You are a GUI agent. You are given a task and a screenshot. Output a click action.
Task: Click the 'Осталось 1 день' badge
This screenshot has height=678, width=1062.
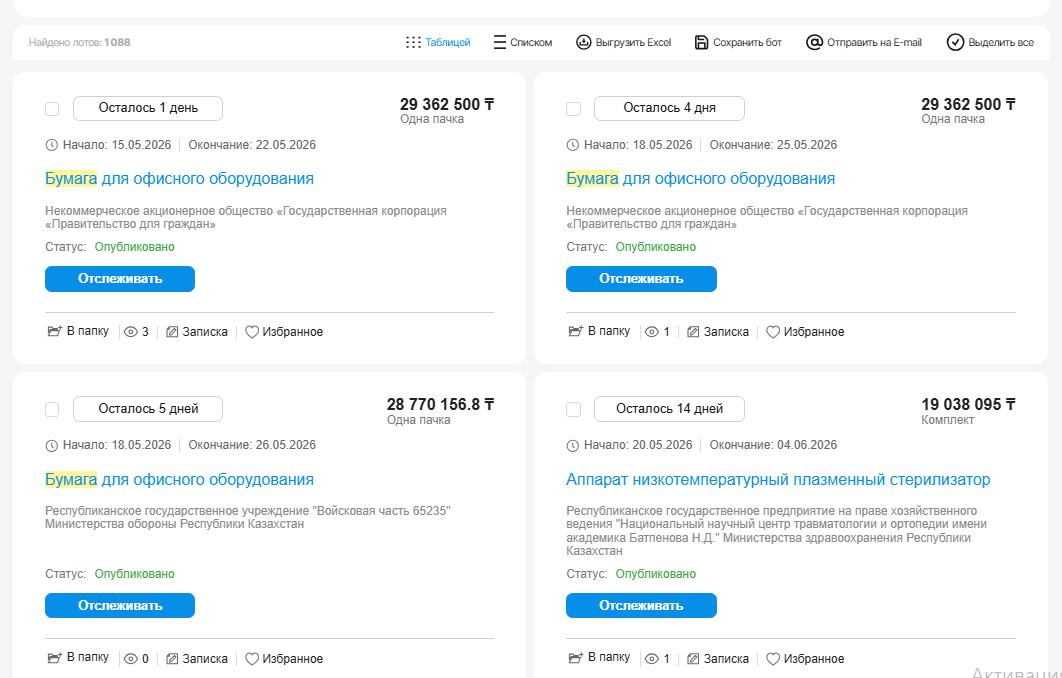coord(148,108)
